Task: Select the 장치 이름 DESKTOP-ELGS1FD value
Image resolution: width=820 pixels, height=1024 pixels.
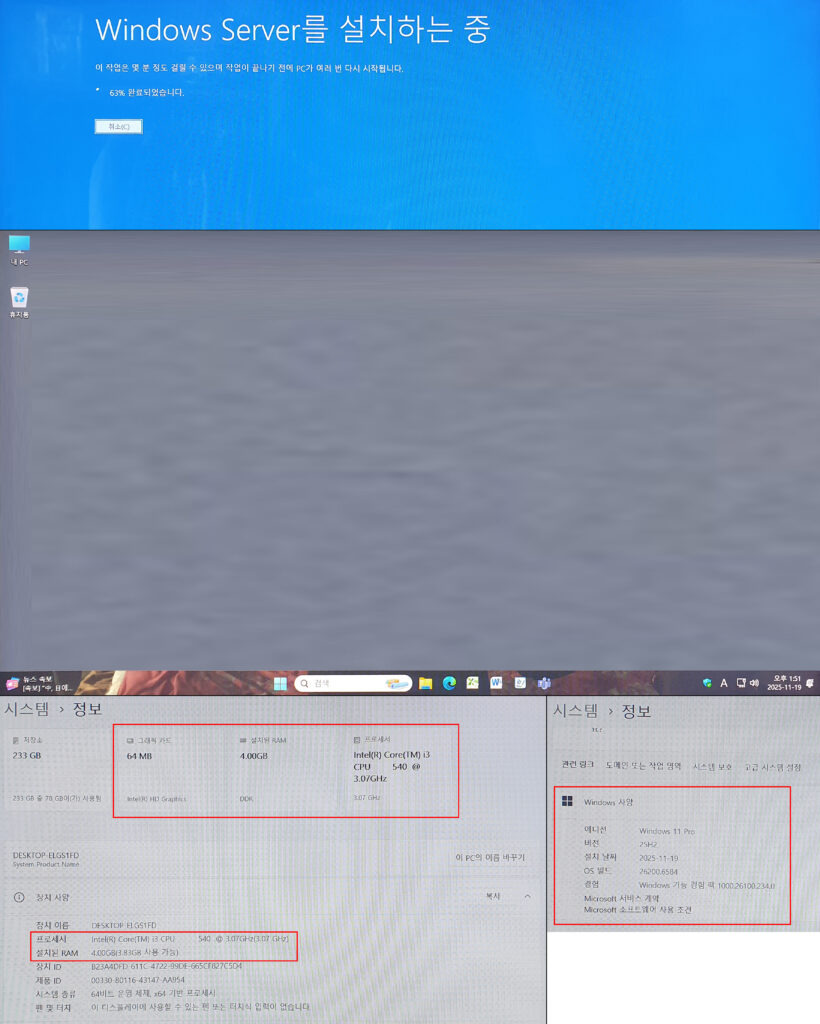Action: 123,925
